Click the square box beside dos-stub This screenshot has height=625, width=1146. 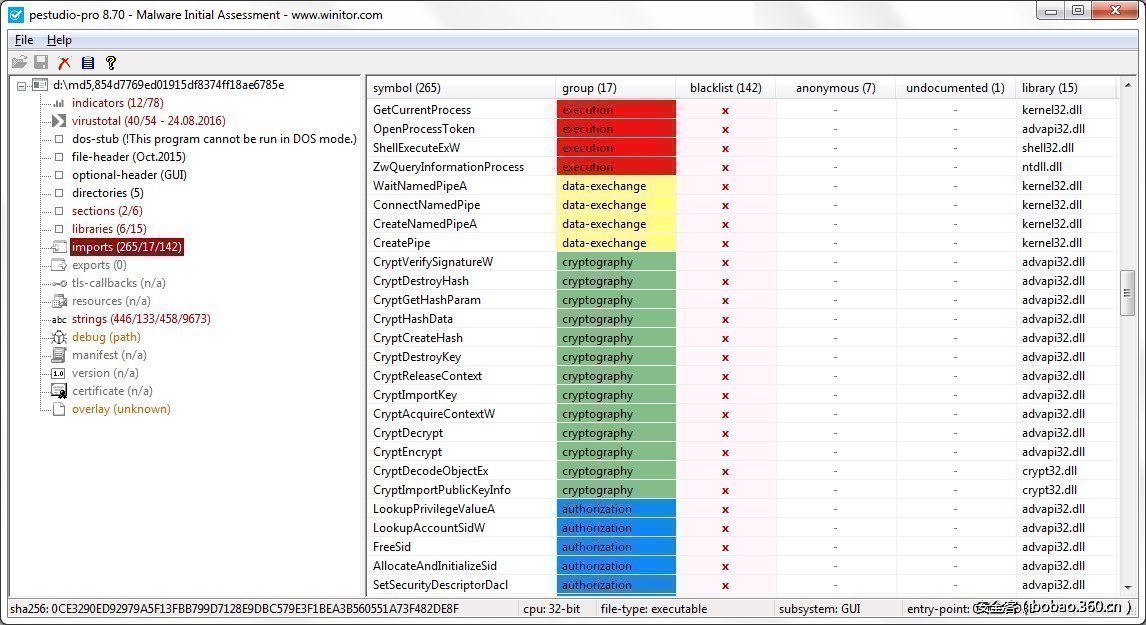(x=59, y=139)
